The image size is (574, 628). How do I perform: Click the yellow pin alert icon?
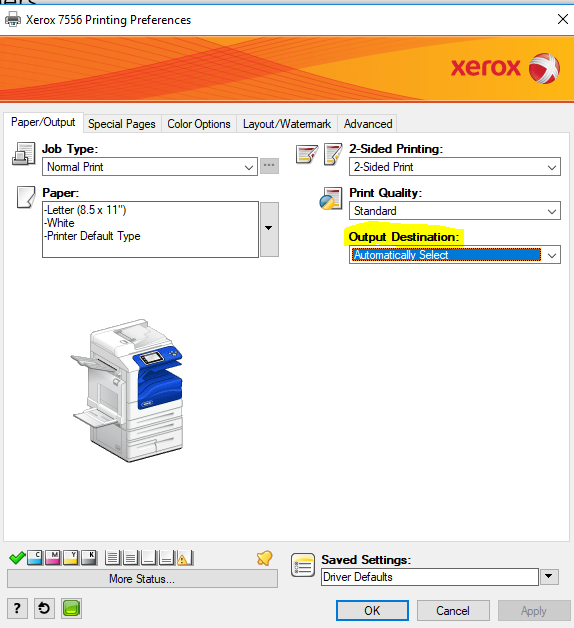click(264, 558)
